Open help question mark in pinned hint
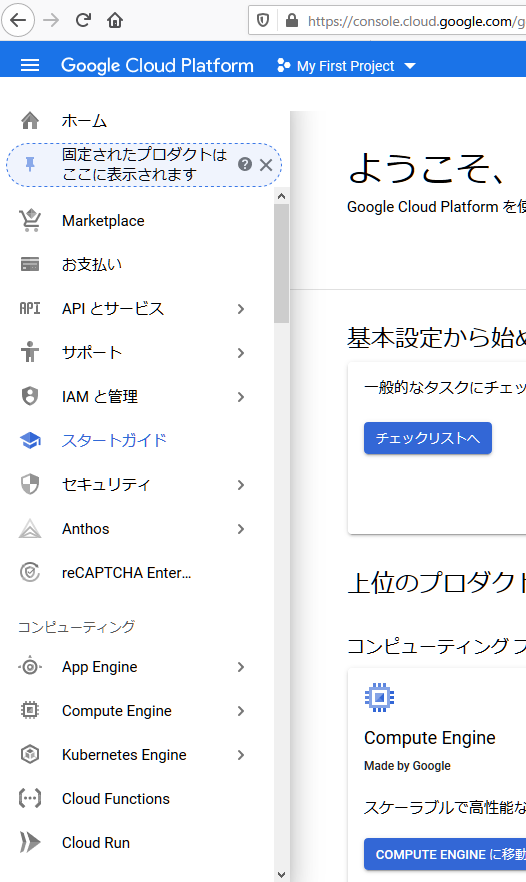 pos(245,164)
